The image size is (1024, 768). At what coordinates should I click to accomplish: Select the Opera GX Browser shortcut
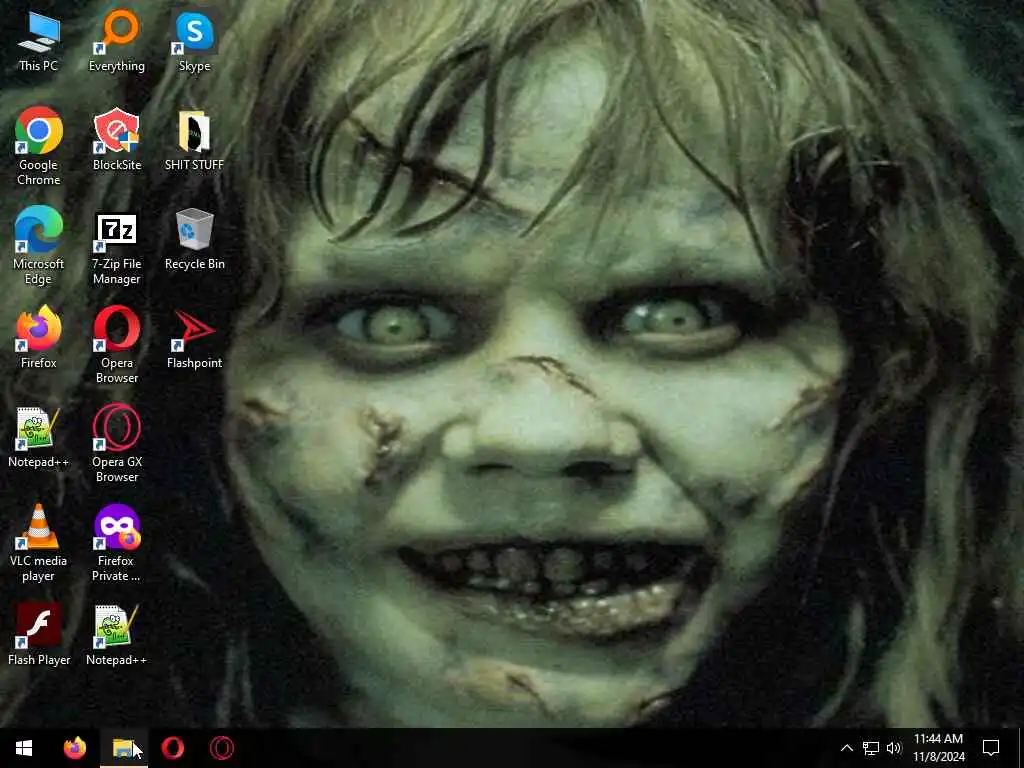click(117, 444)
